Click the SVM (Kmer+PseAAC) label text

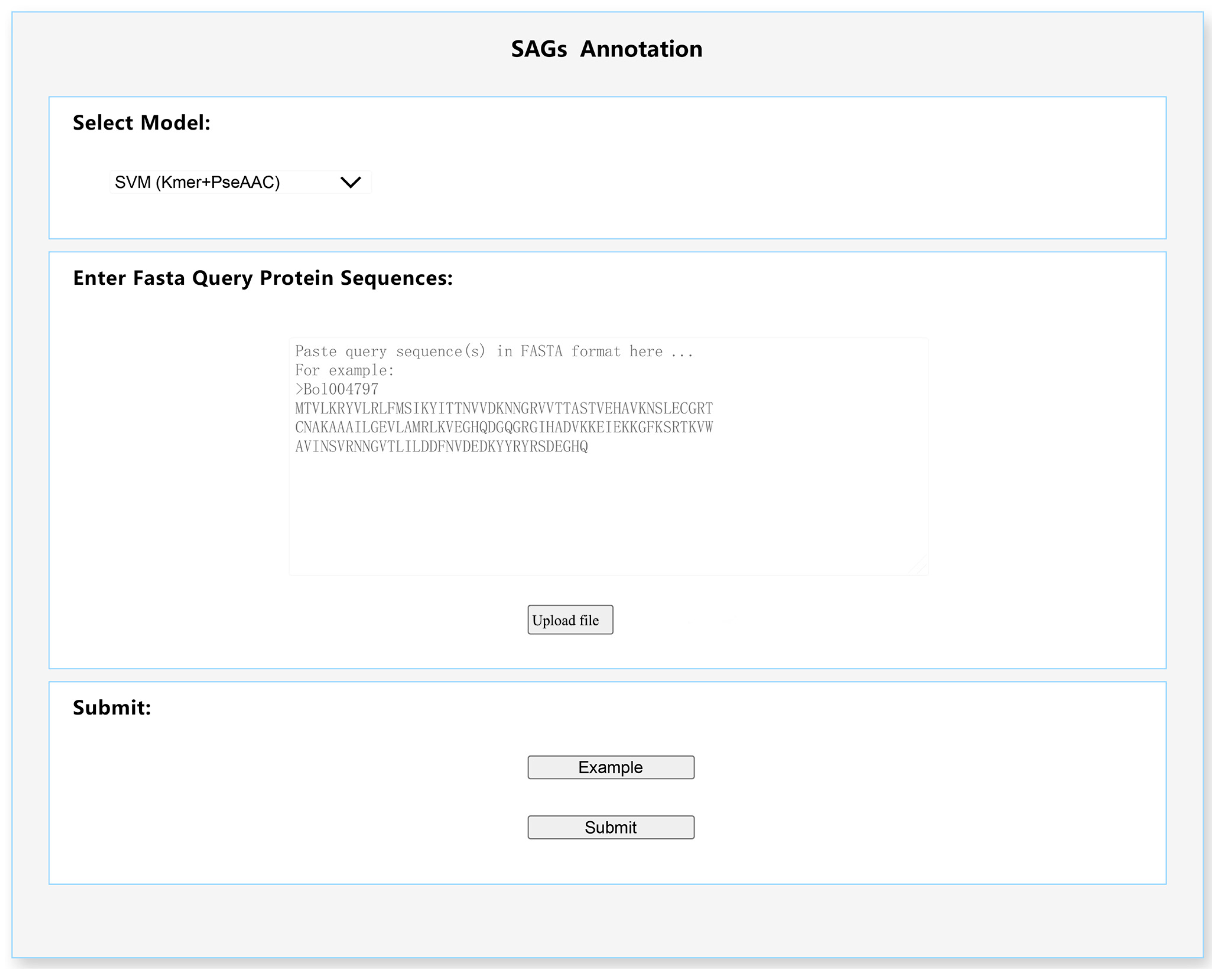click(x=197, y=182)
